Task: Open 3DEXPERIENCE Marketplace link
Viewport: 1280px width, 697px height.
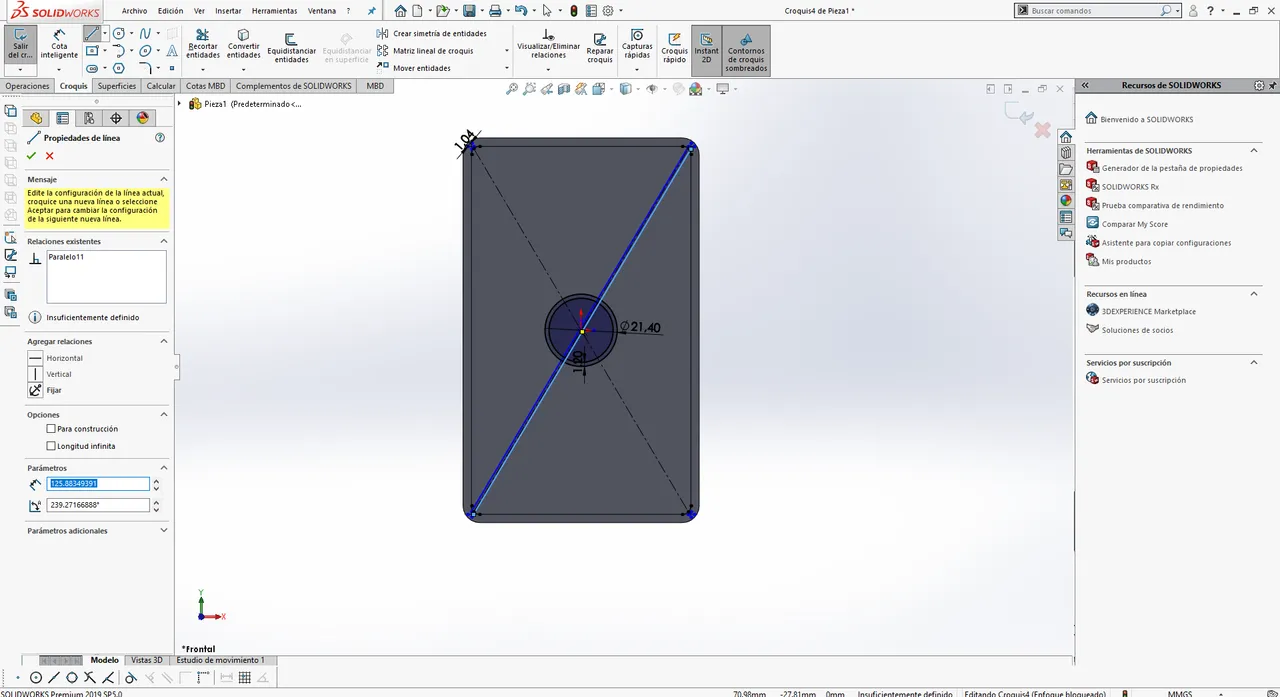Action: click(x=1141, y=311)
